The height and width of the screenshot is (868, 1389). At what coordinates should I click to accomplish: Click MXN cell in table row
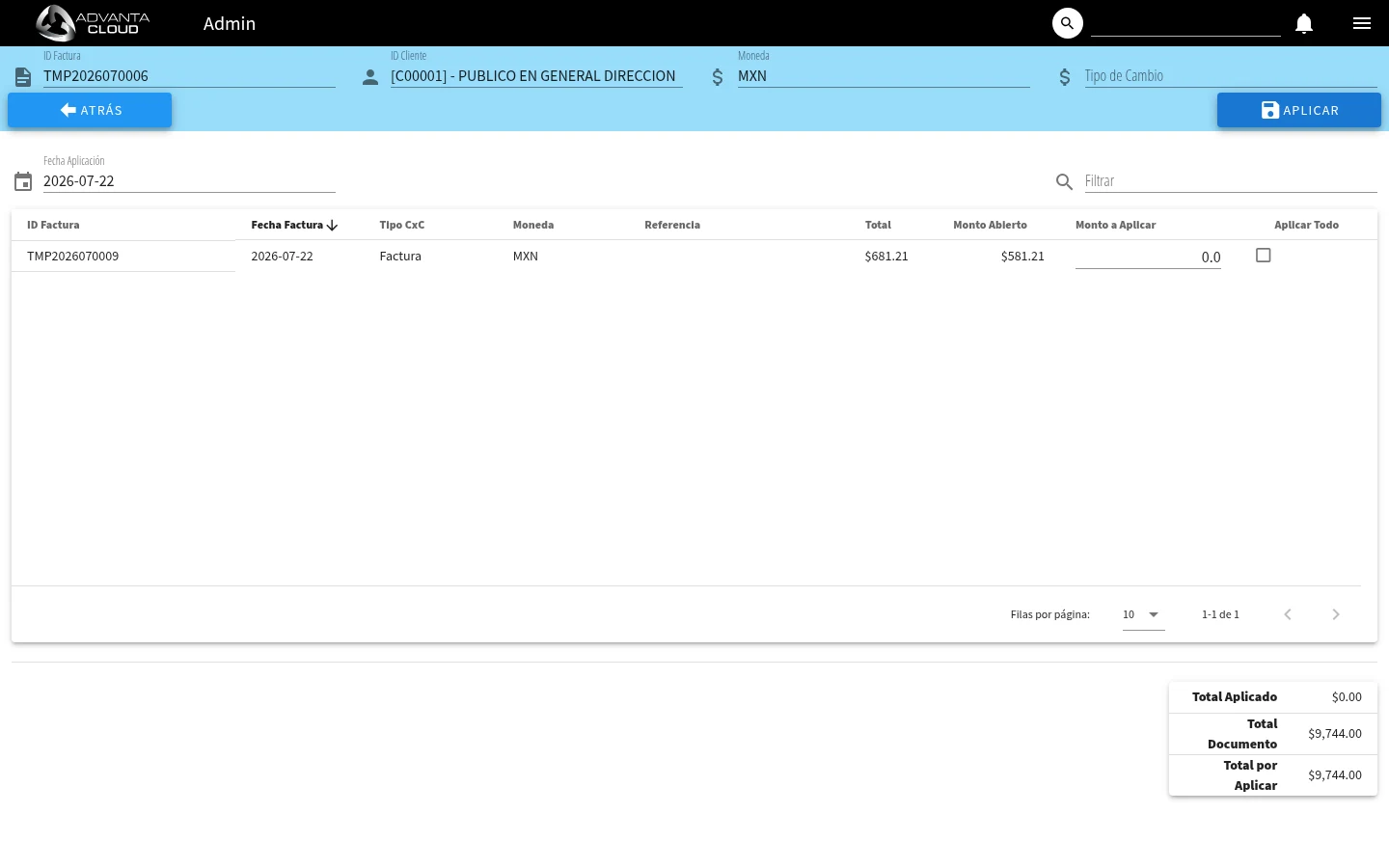526,257
